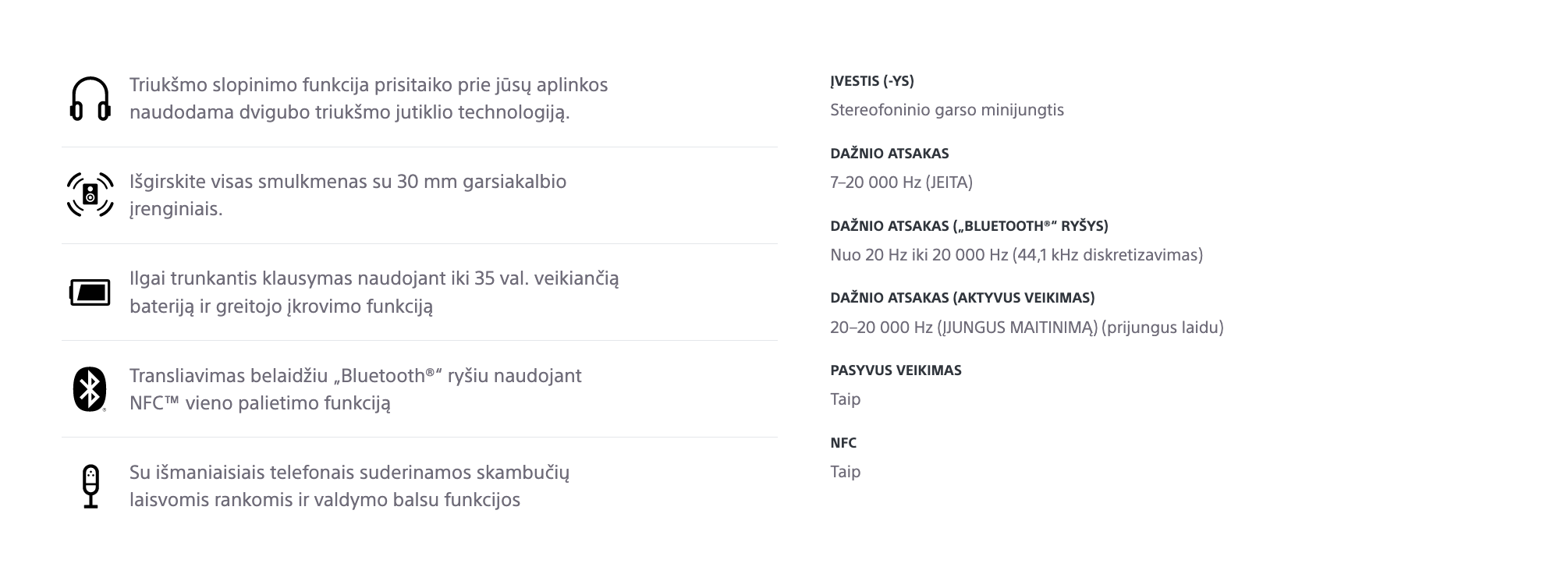Click the battery life icon
Screen dimensions: 1568x574
90,292
